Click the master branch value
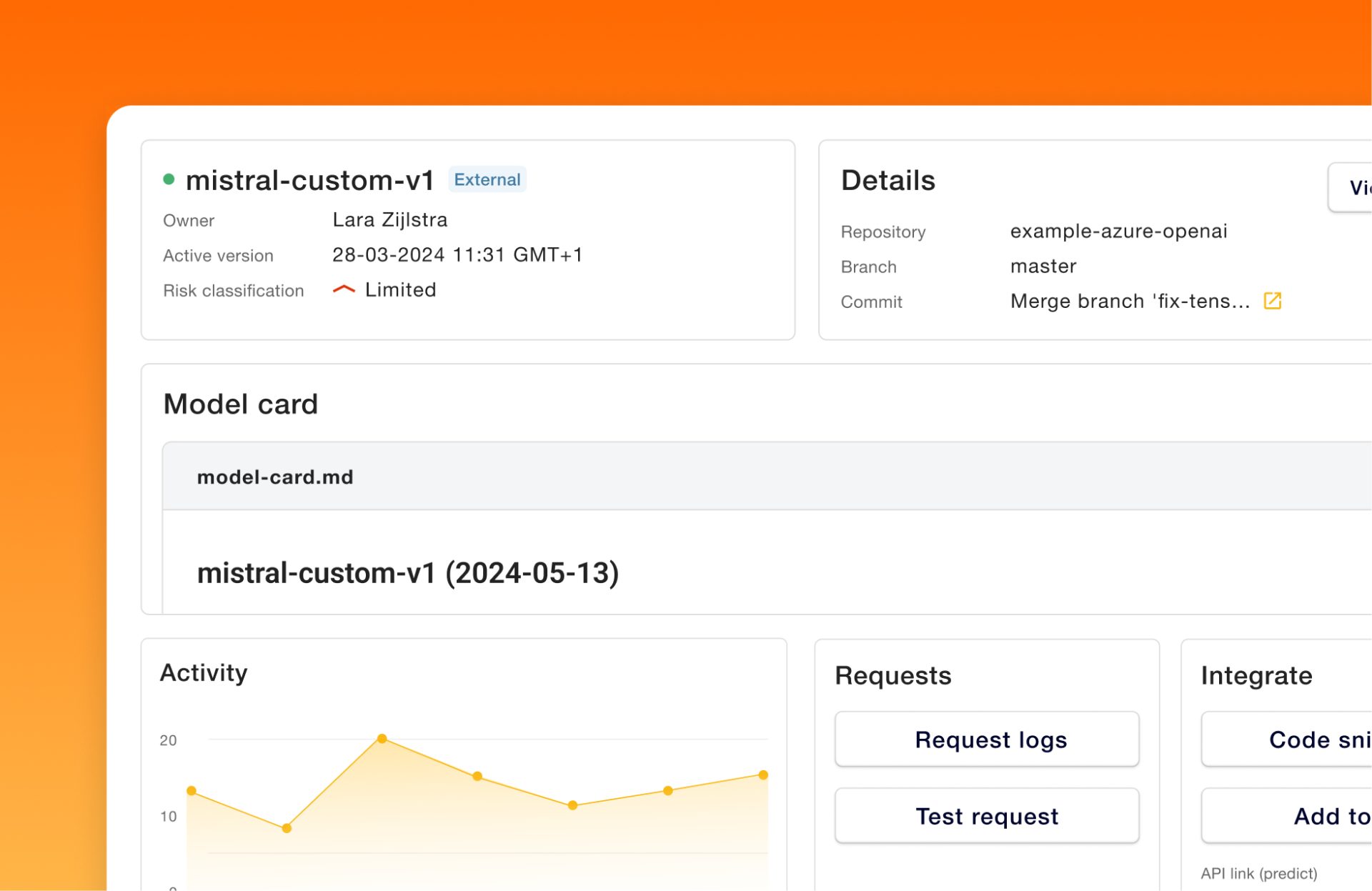Viewport: 1372px width, 891px height. click(1043, 266)
